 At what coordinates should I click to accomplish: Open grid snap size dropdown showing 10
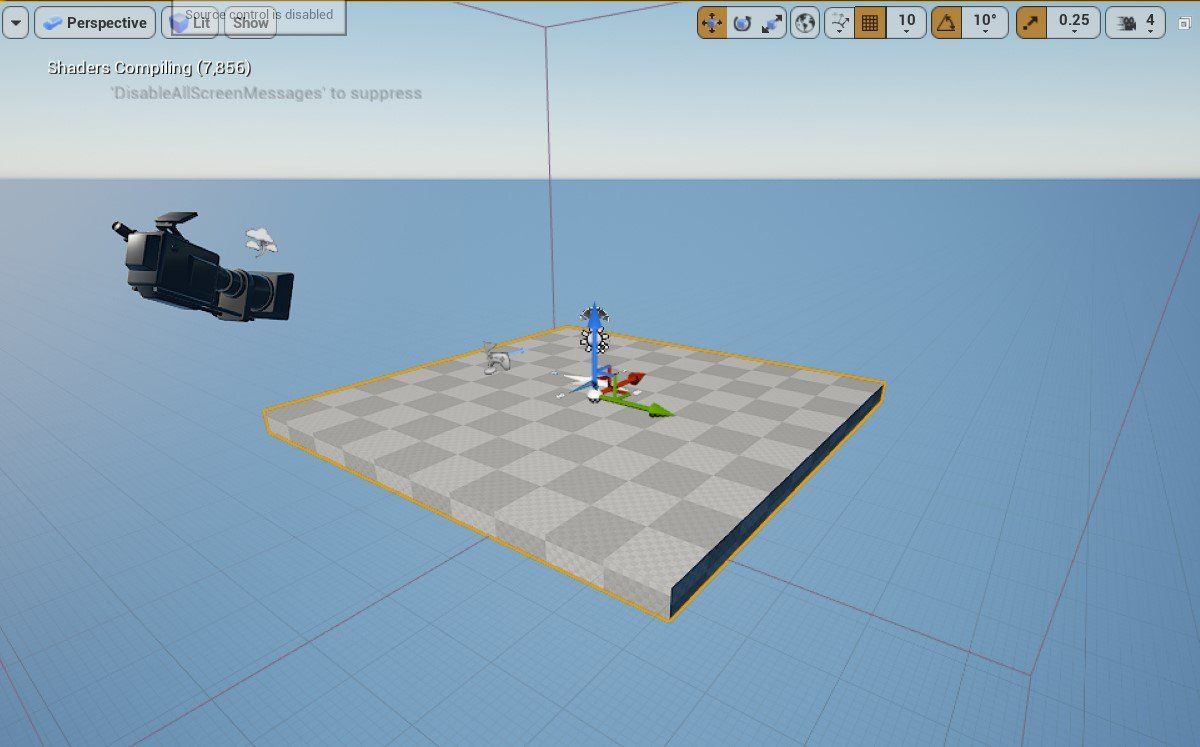click(x=906, y=23)
